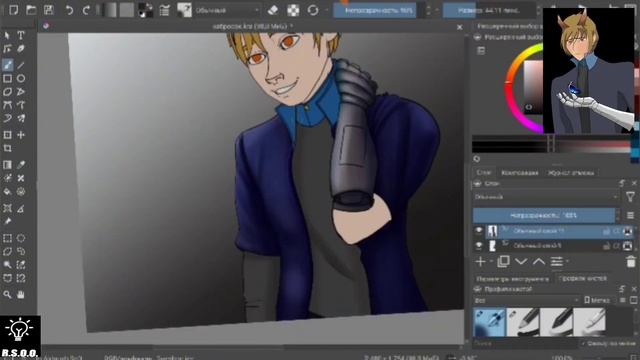Choose the Select Shapes arrow tool
640x360 pixels.
(x=7, y=36)
